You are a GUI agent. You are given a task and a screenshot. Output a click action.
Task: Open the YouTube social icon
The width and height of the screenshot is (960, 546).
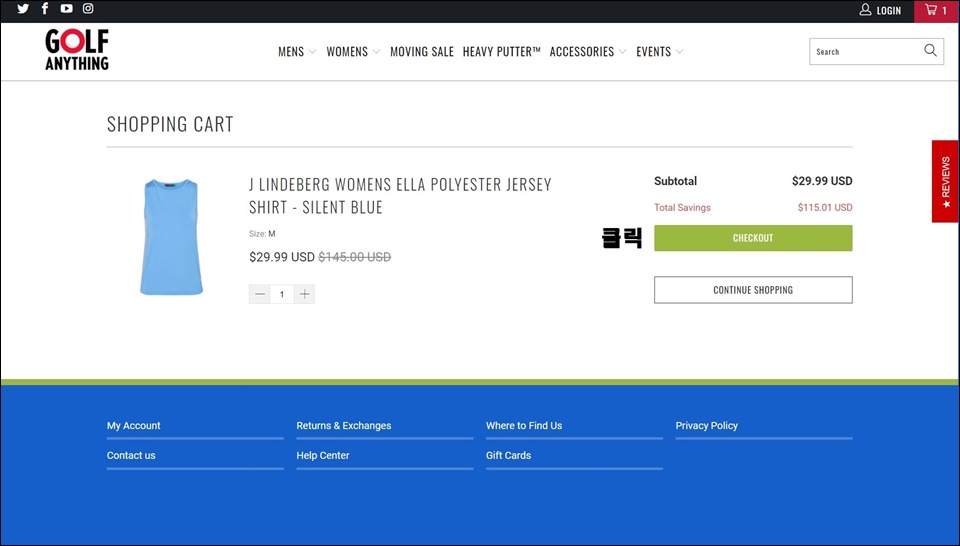pos(66,9)
